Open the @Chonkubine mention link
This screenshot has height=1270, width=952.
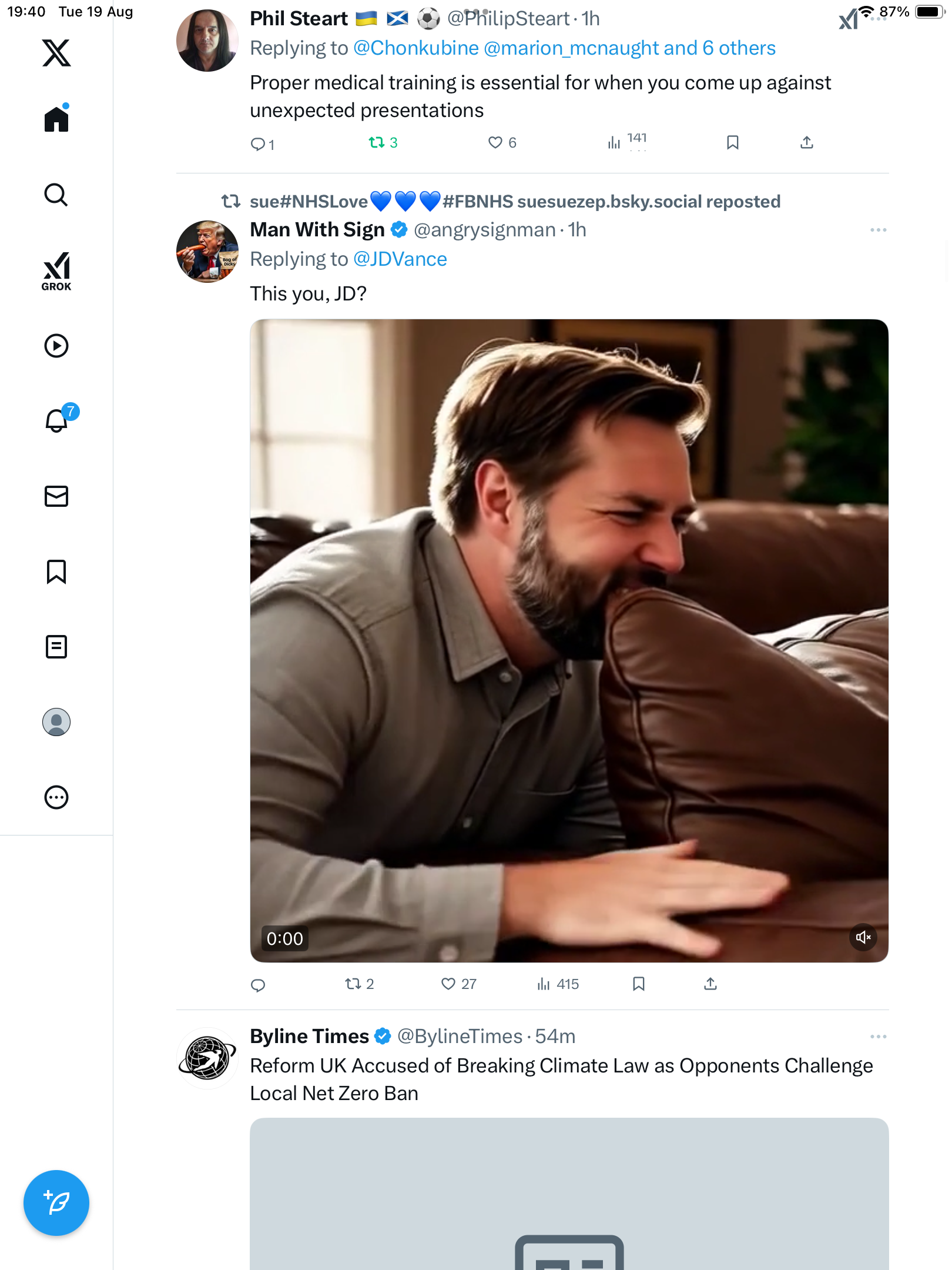point(416,48)
